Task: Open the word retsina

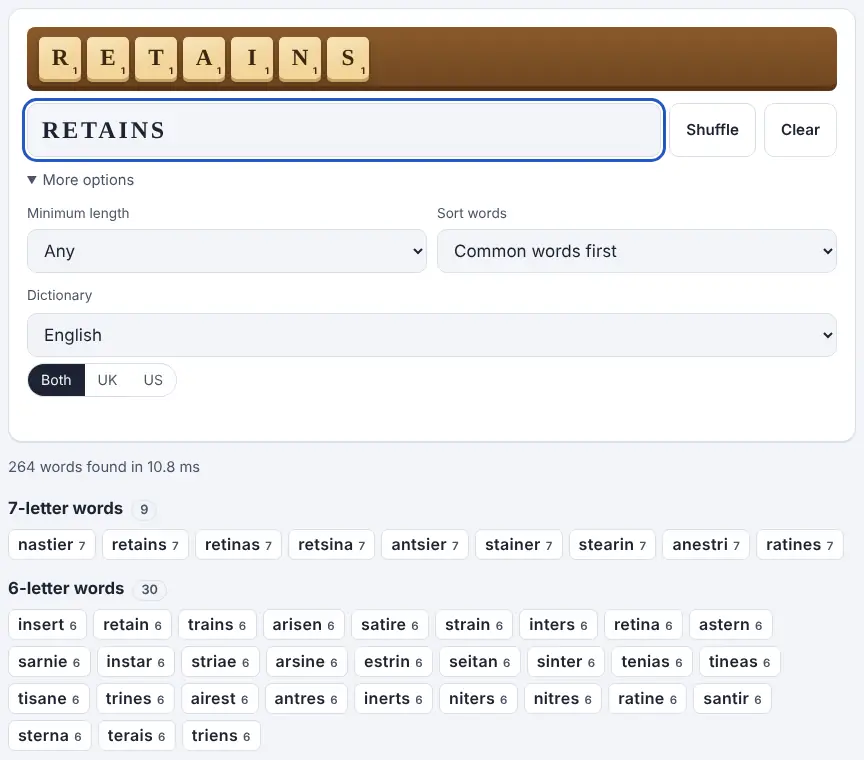Action: click(x=331, y=545)
